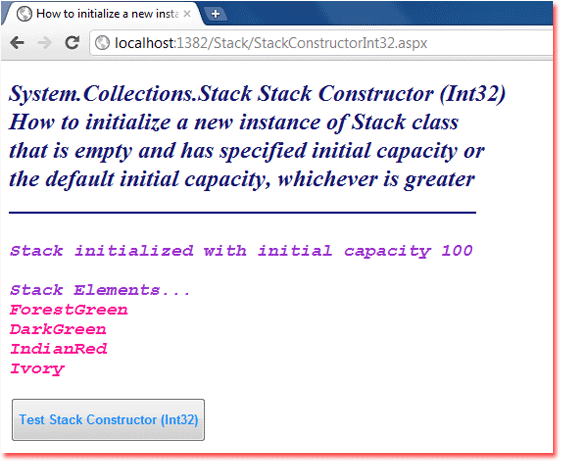This screenshot has width=563, height=461.
Task: Click the 'Ivory' stack element text
Action: [37, 369]
